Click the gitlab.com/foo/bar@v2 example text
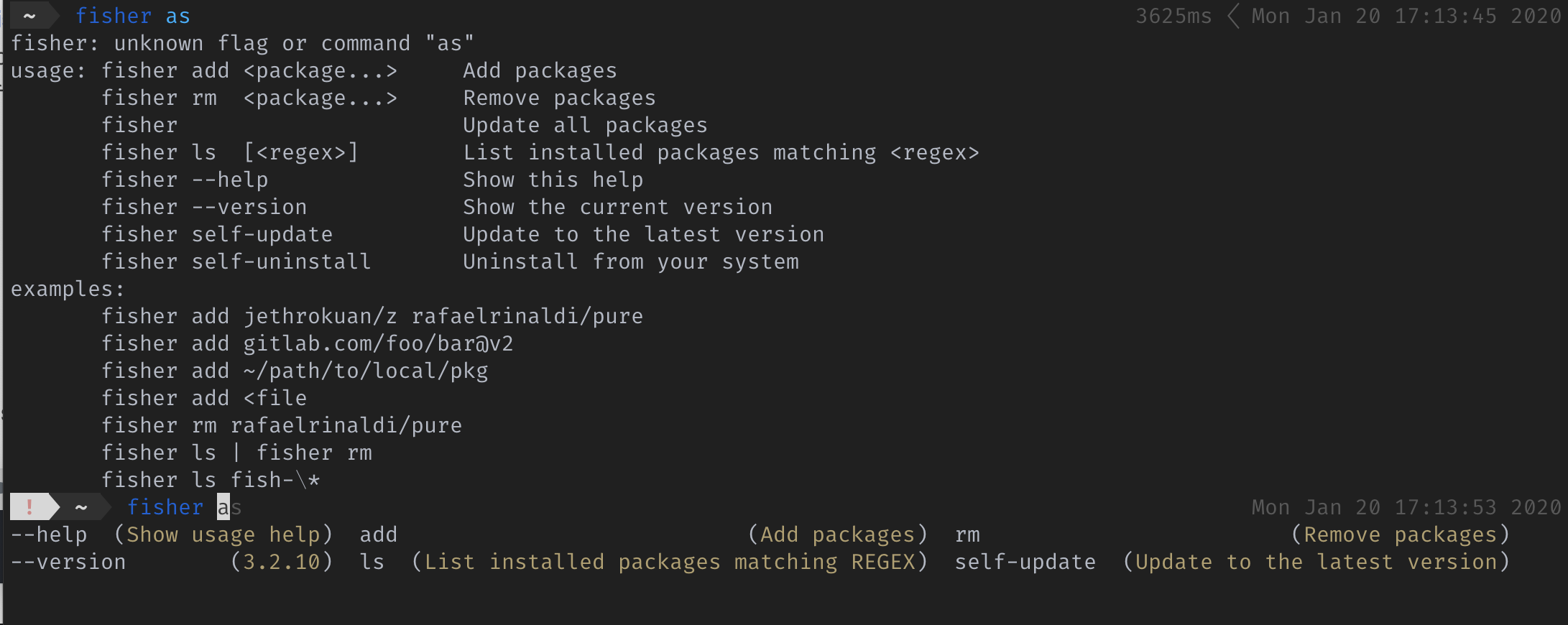The height and width of the screenshot is (625, 1568). coord(378,343)
